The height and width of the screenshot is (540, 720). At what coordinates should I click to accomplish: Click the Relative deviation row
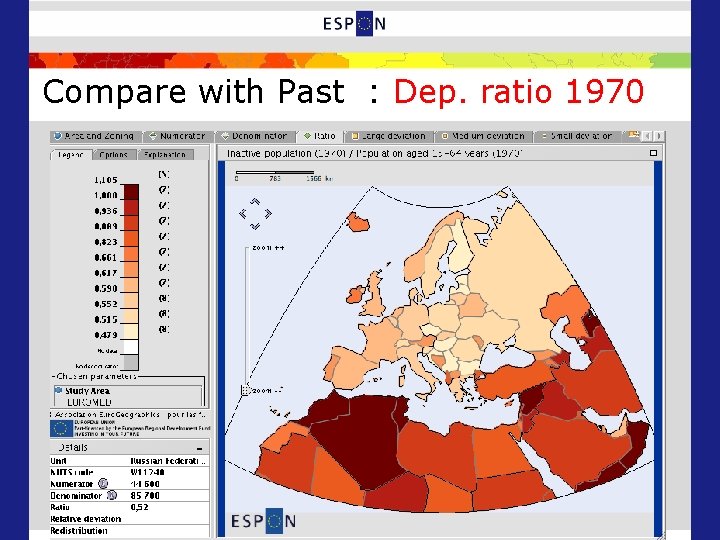click(x=129, y=519)
